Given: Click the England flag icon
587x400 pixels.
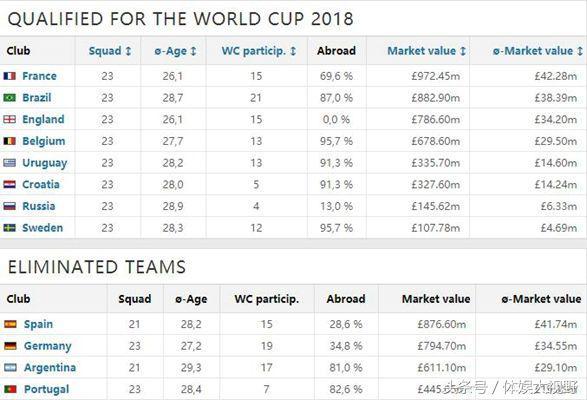Looking at the screenshot, I should click(x=9, y=119).
